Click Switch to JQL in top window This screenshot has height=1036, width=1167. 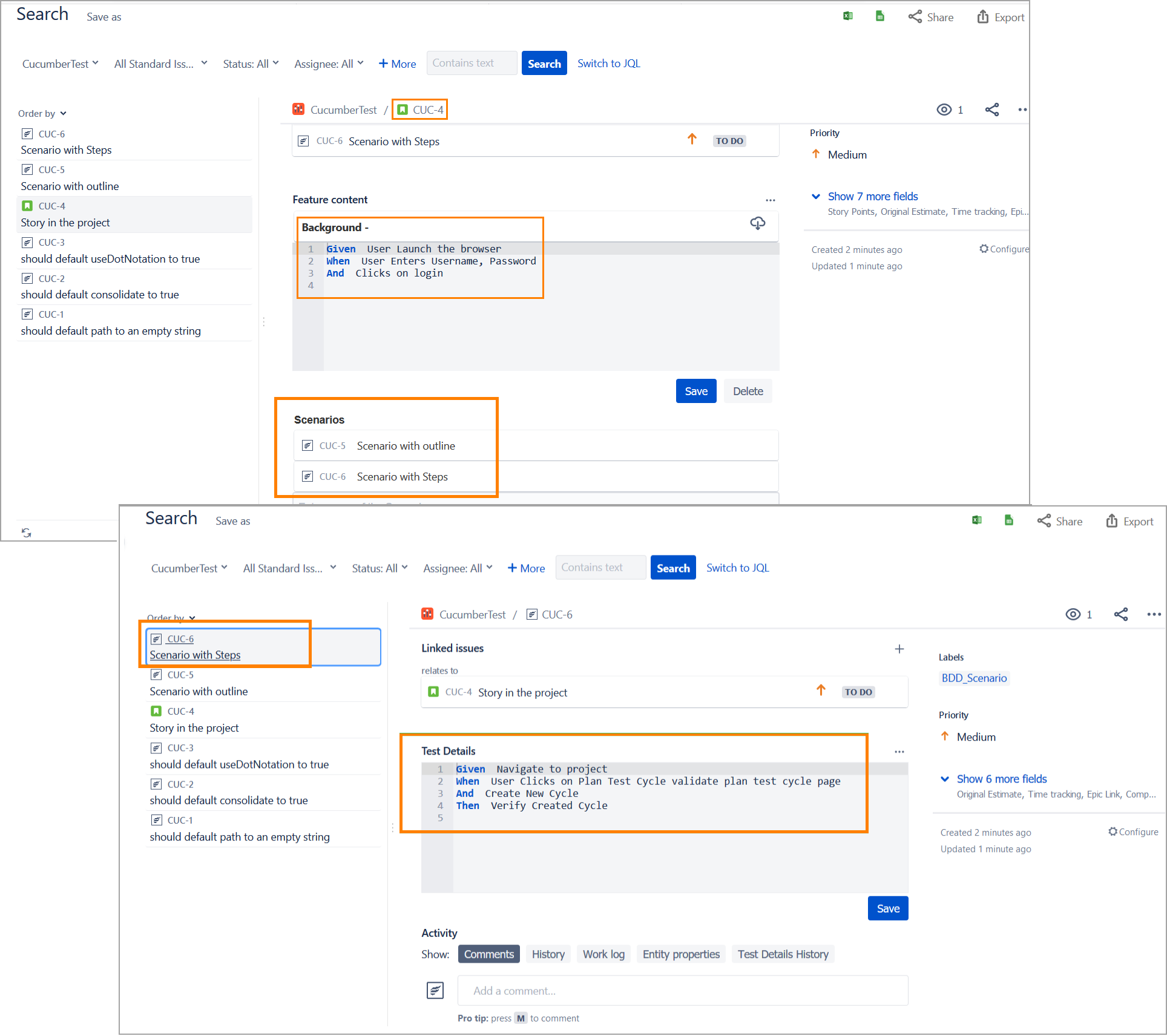click(608, 63)
